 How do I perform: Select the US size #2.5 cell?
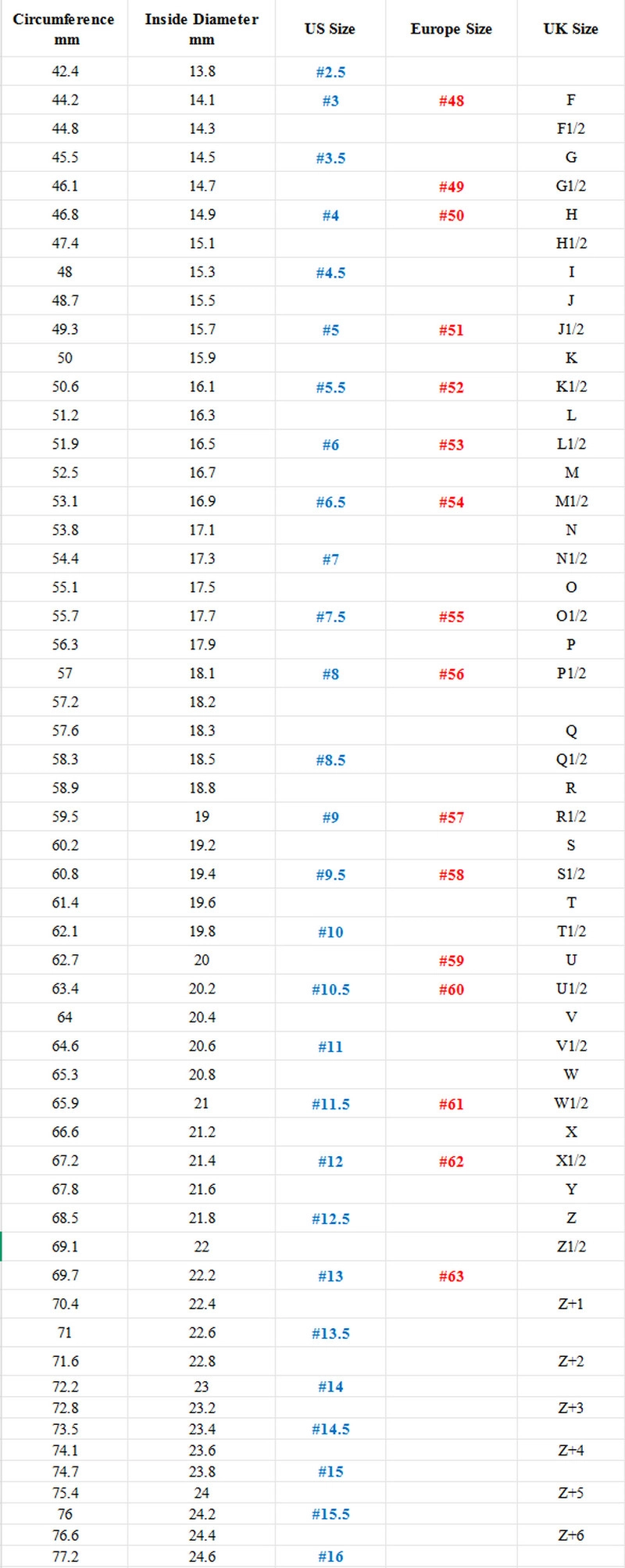(x=330, y=72)
